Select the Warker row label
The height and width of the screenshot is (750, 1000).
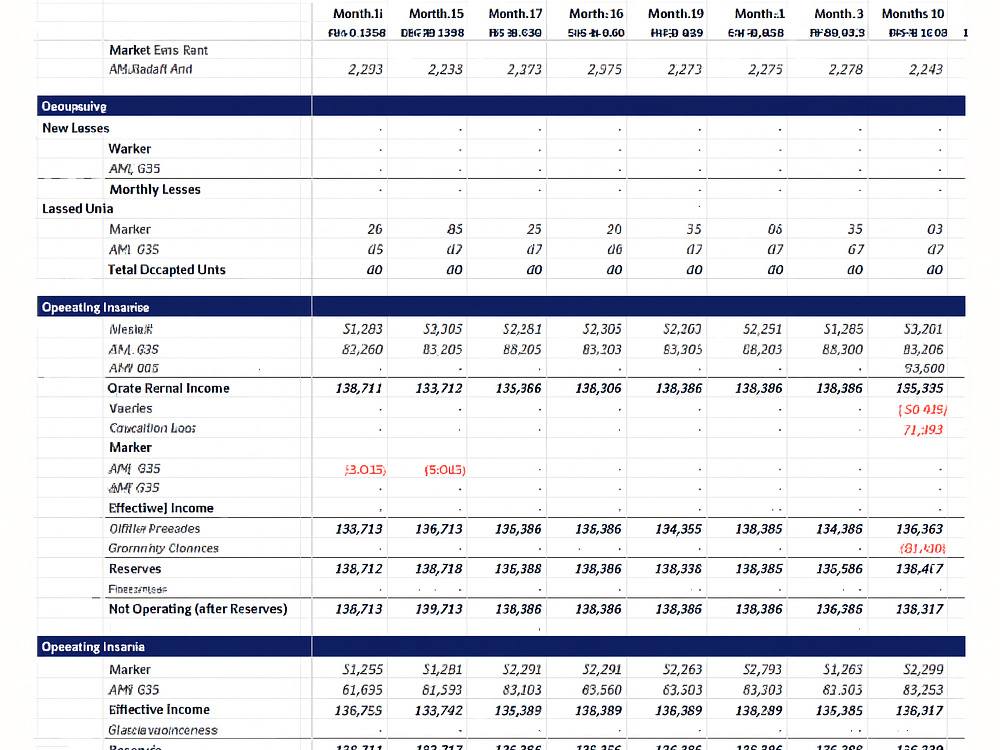(x=129, y=149)
